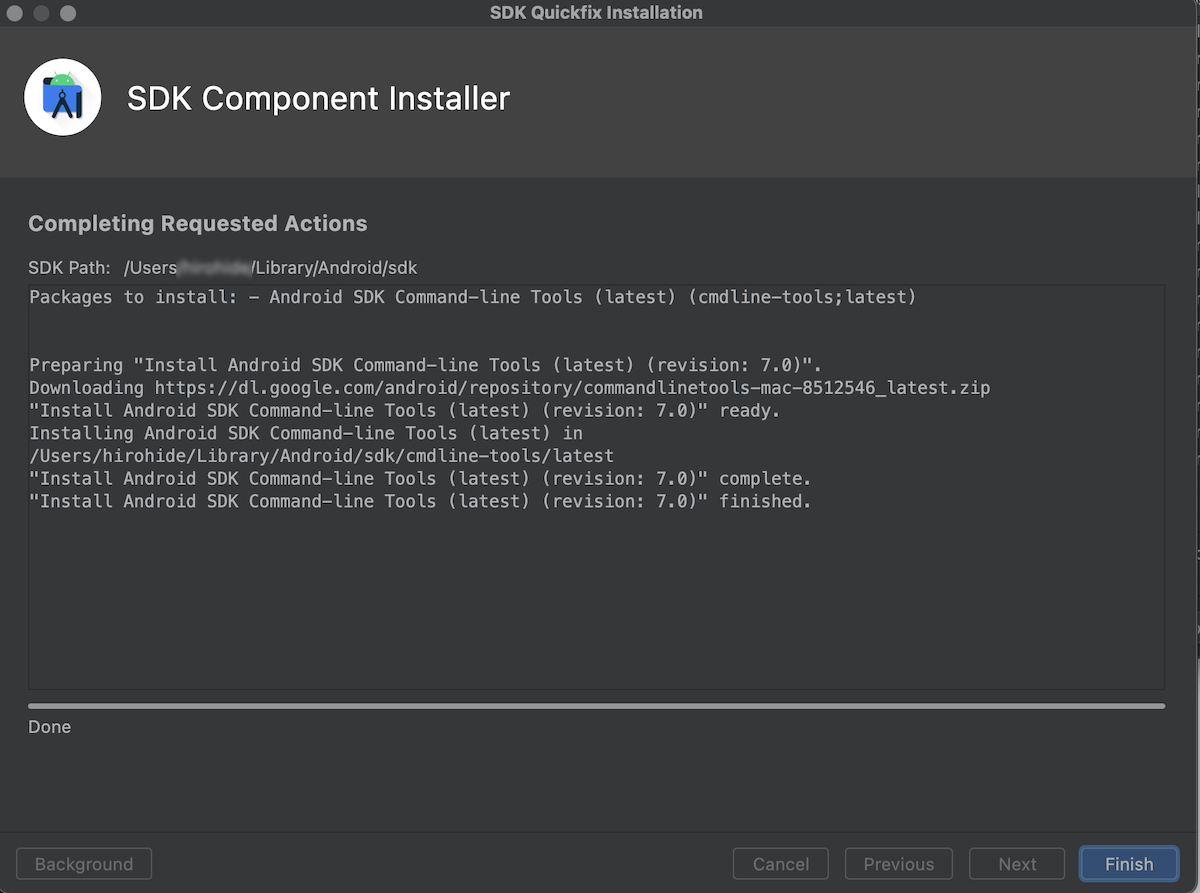Screen dimensions: 1200x893
Task: Click the installation progress bar
Action: point(596,706)
